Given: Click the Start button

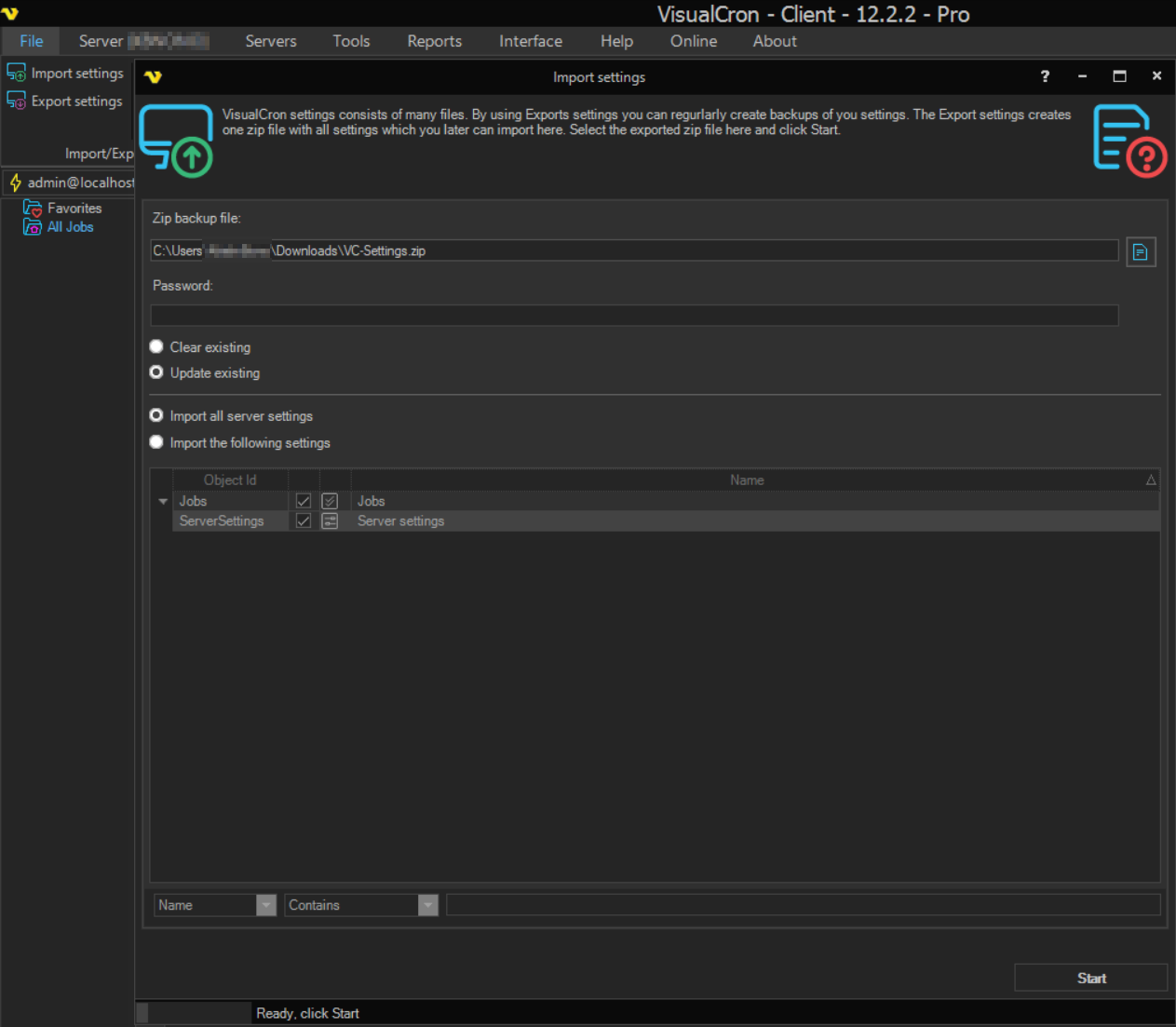Looking at the screenshot, I should pyautogui.click(x=1090, y=978).
